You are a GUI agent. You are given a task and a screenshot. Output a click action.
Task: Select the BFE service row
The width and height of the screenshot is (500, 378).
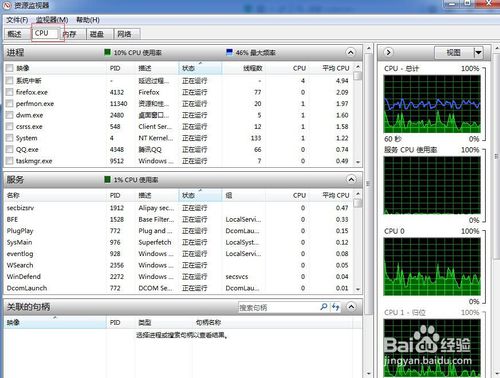178,219
